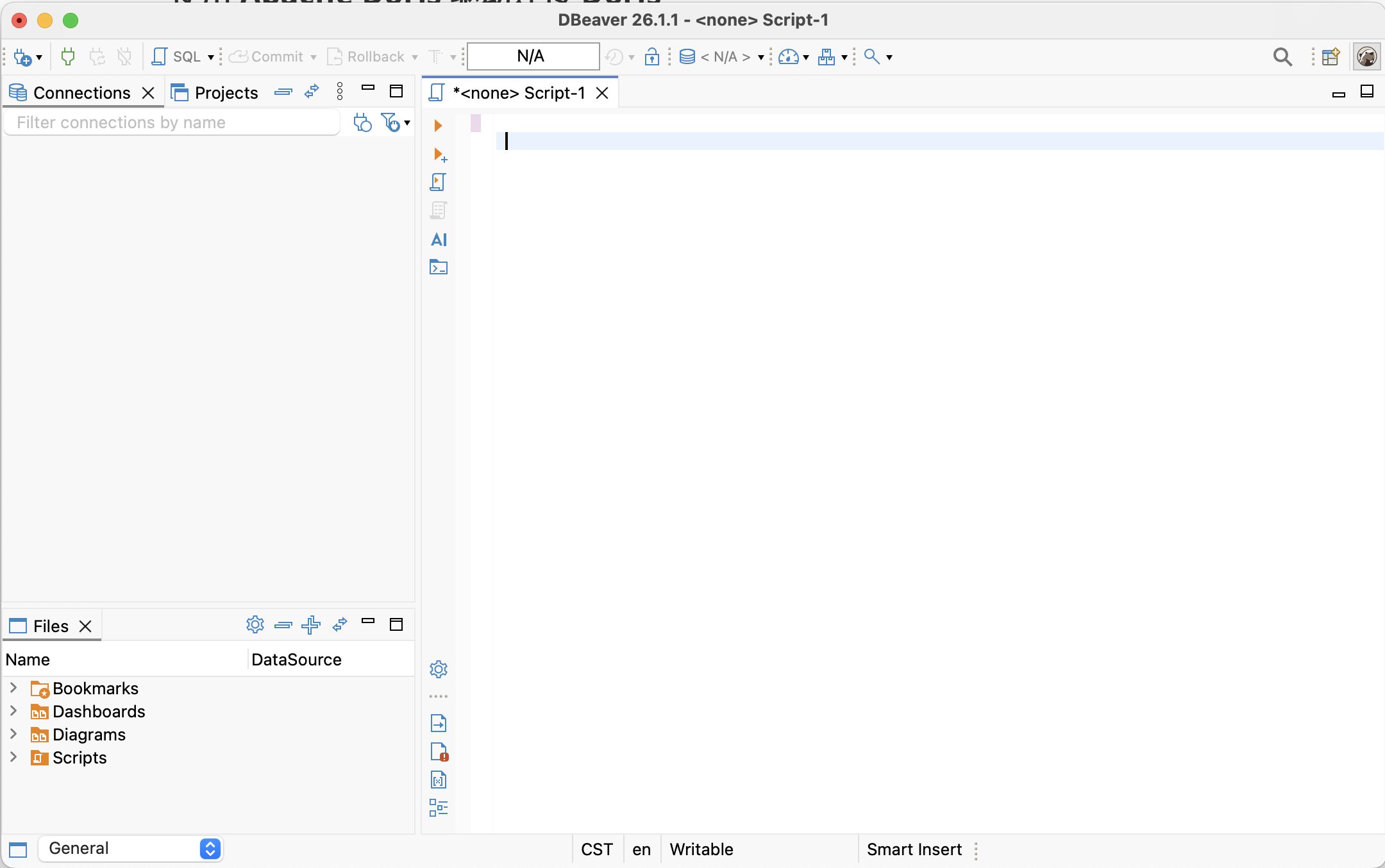Viewport: 1385px width, 868px height.
Task: Toggle the Show output panel icon
Action: [439, 723]
